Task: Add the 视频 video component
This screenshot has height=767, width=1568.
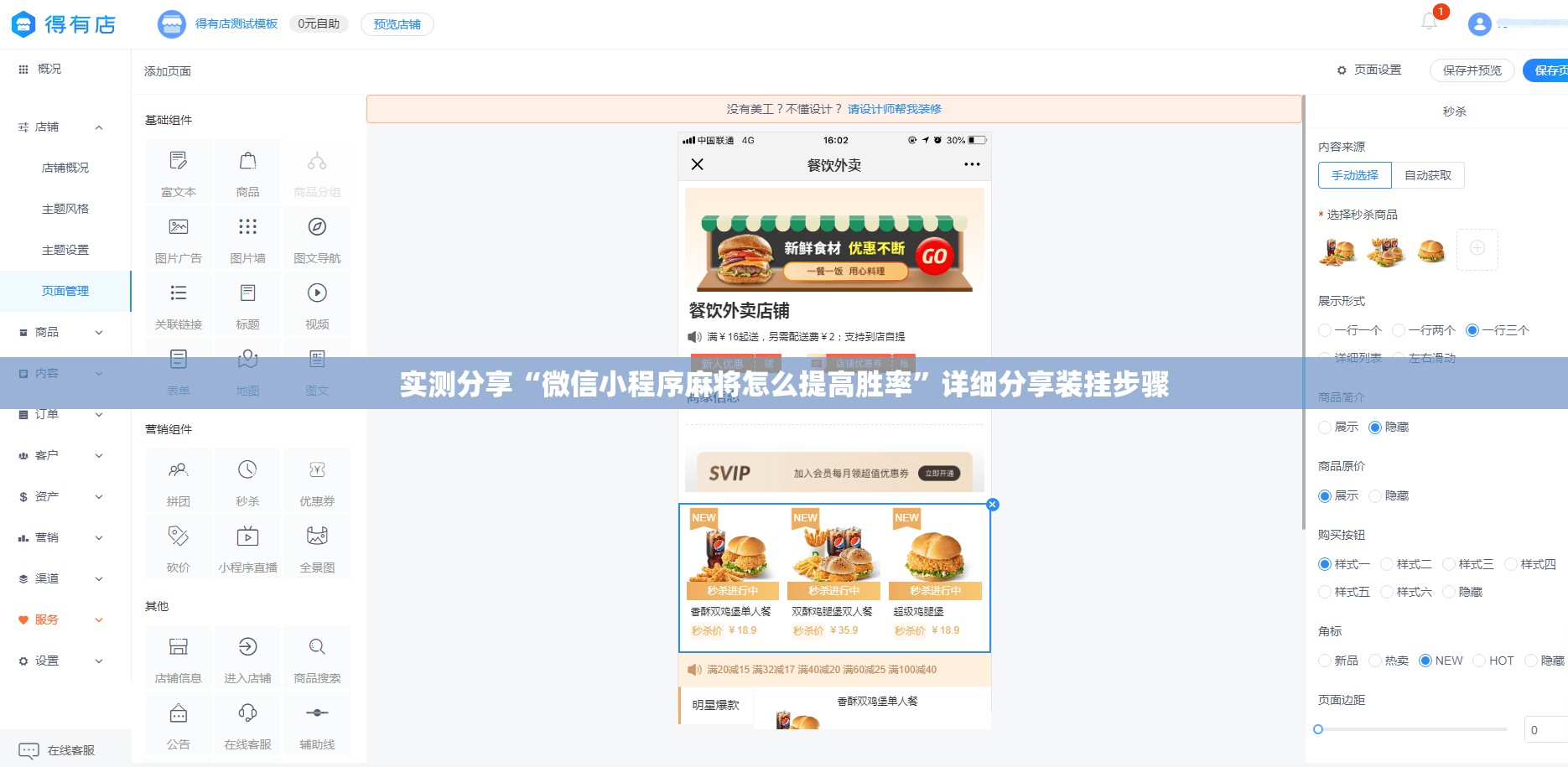Action: [317, 305]
